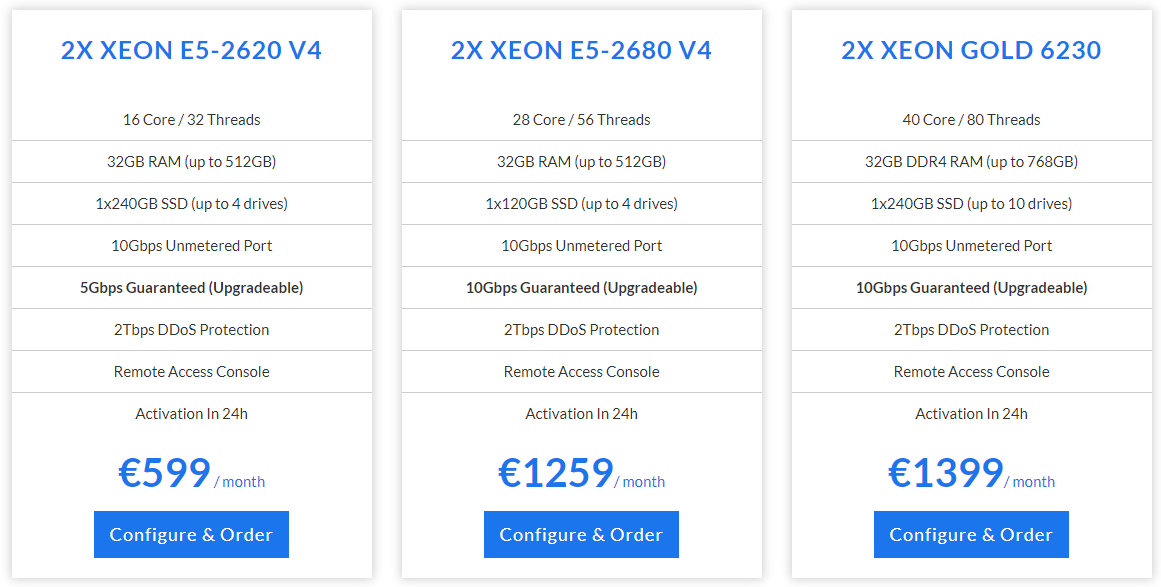
Task: Select the €599 / month price
Action: coord(191,473)
